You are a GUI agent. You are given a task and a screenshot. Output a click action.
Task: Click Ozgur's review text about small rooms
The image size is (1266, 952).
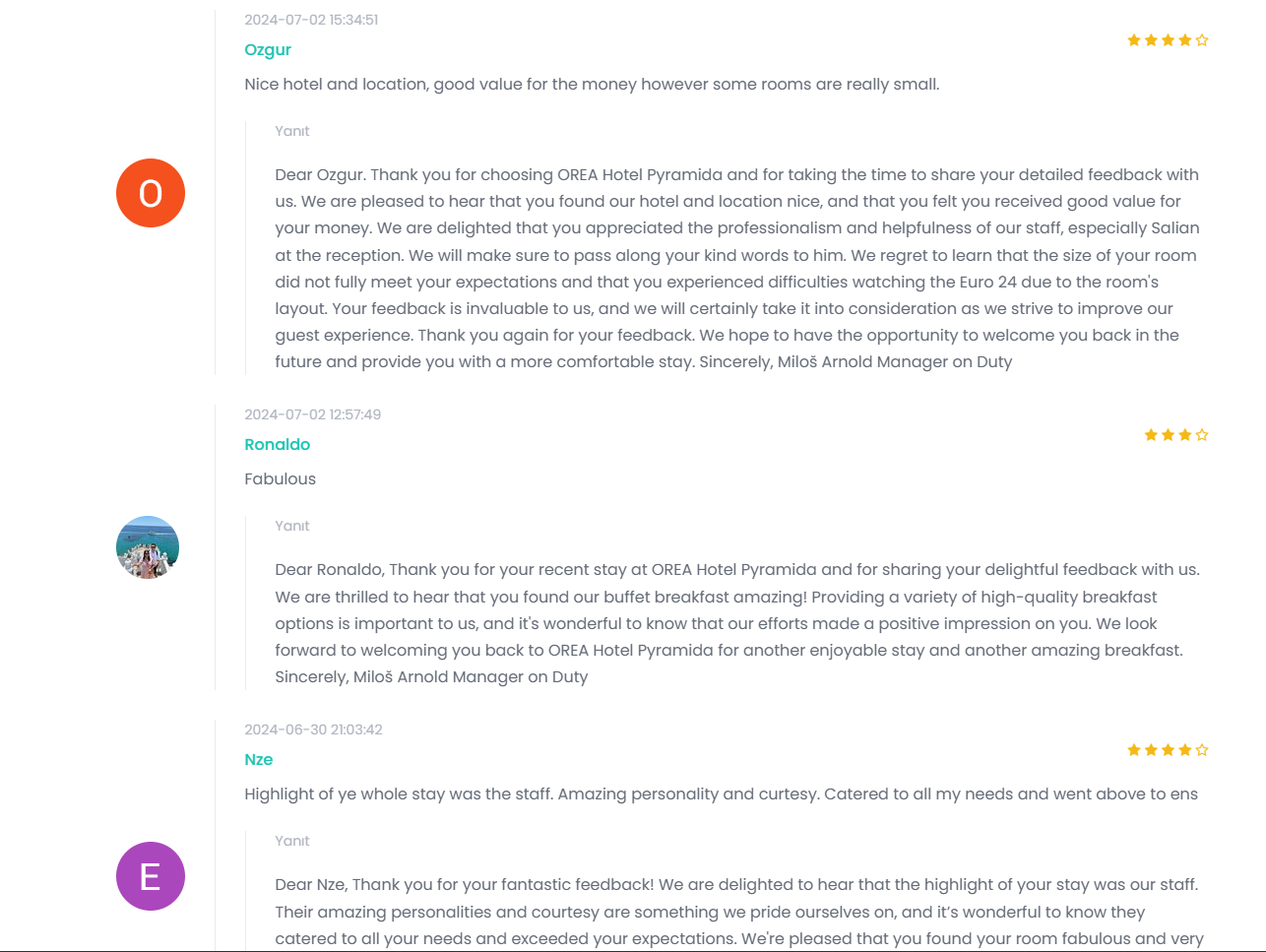tap(592, 85)
